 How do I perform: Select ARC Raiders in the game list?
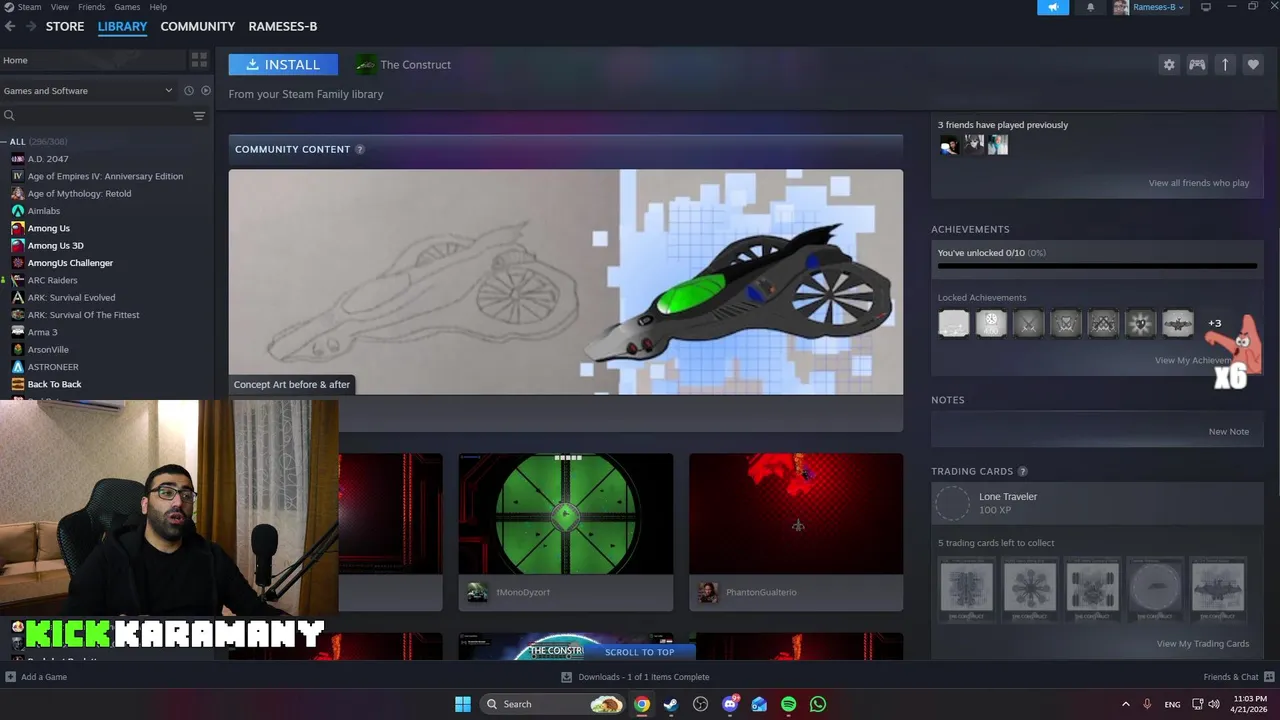[x=52, y=280]
